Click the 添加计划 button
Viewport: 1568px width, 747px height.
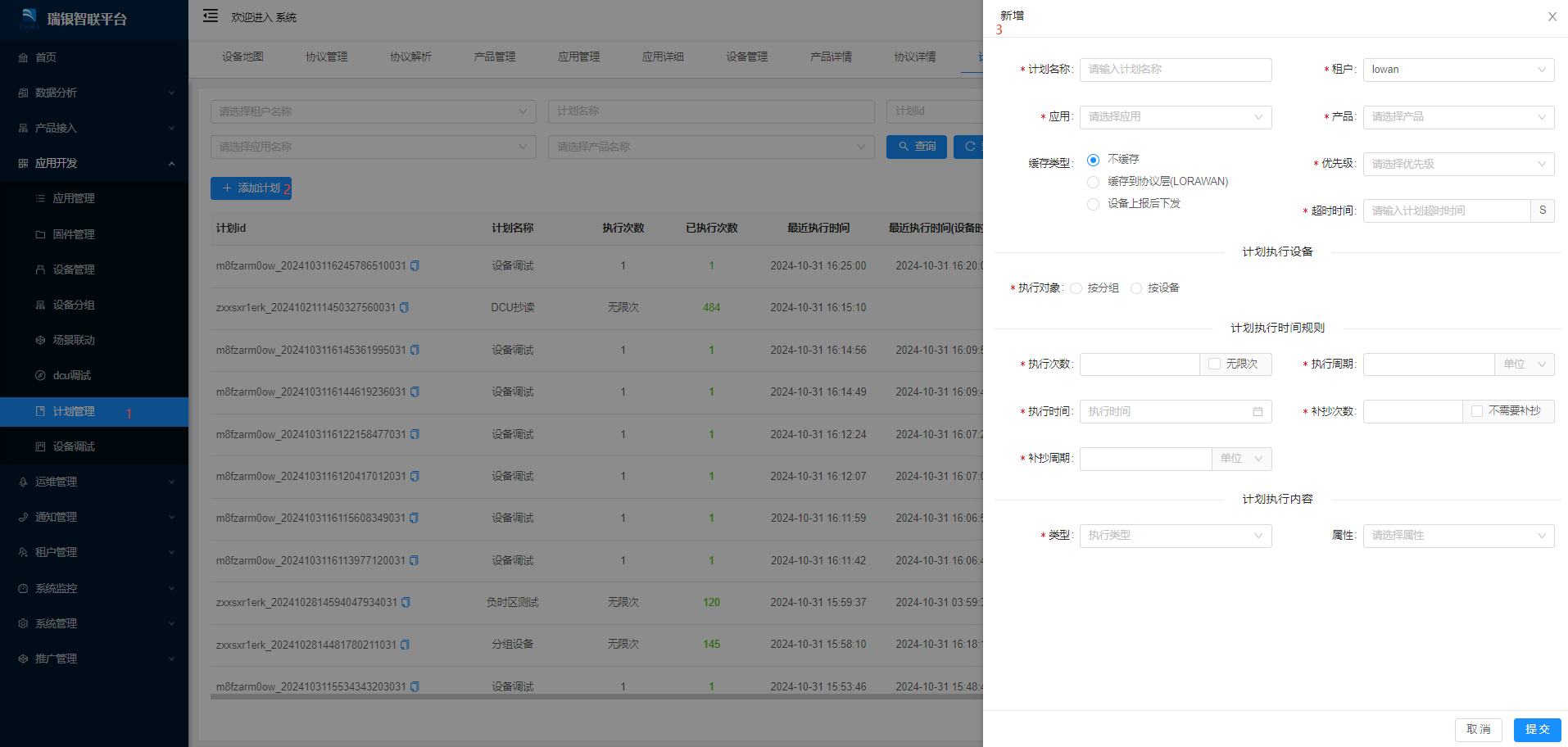251,188
